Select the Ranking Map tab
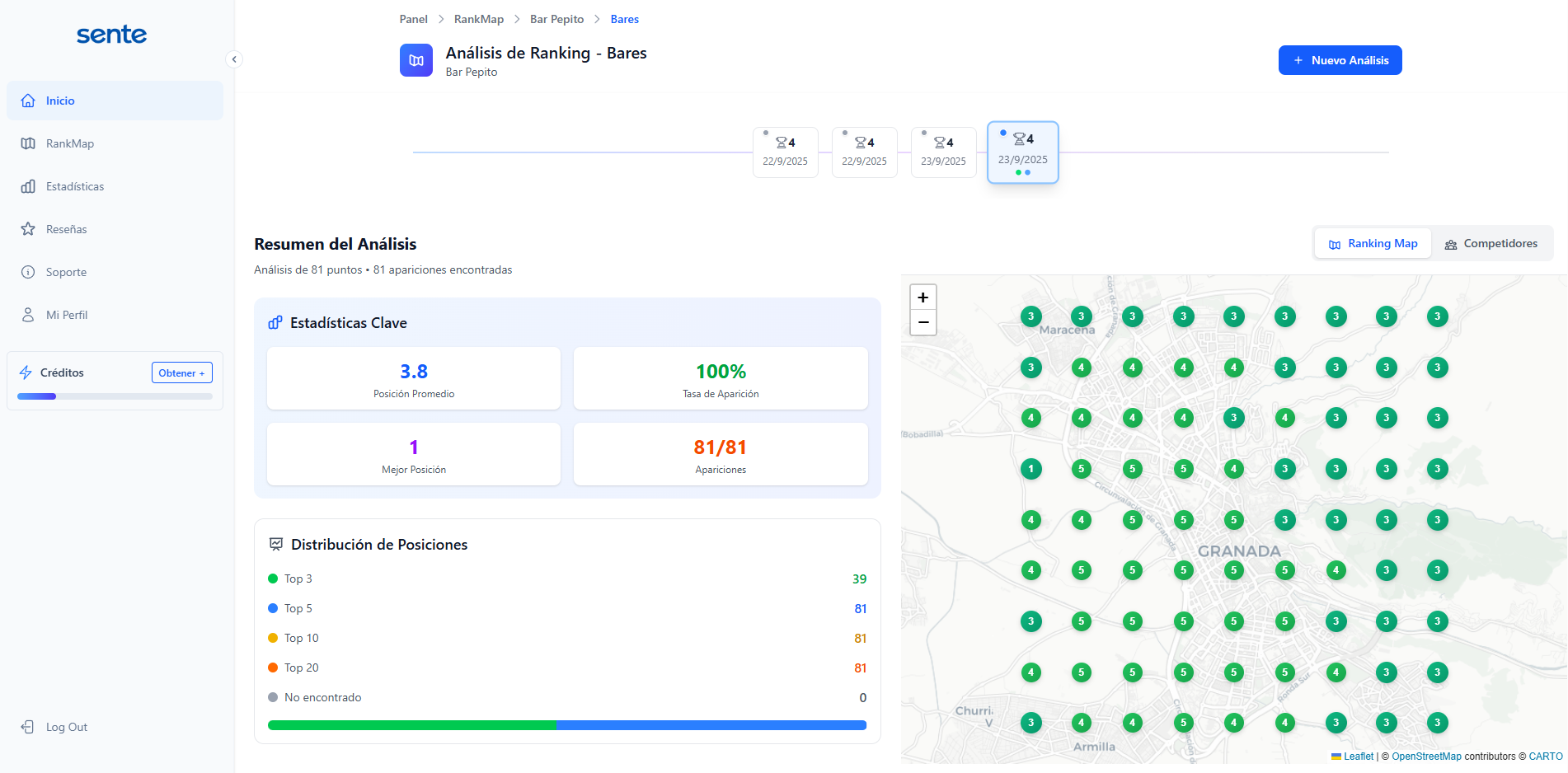This screenshot has height=773, width=1568. click(x=1373, y=244)
